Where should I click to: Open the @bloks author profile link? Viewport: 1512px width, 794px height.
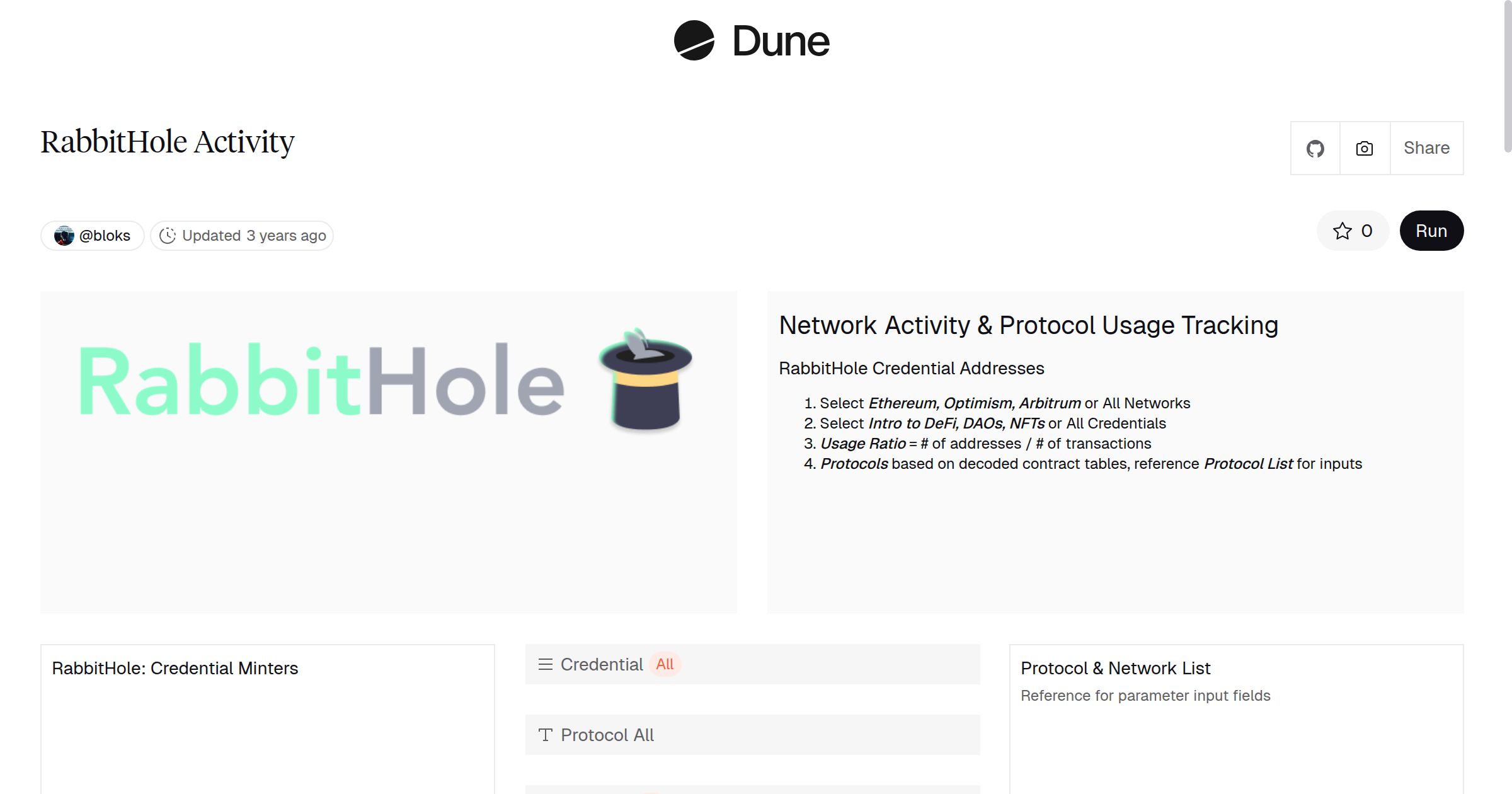point(105,236)
